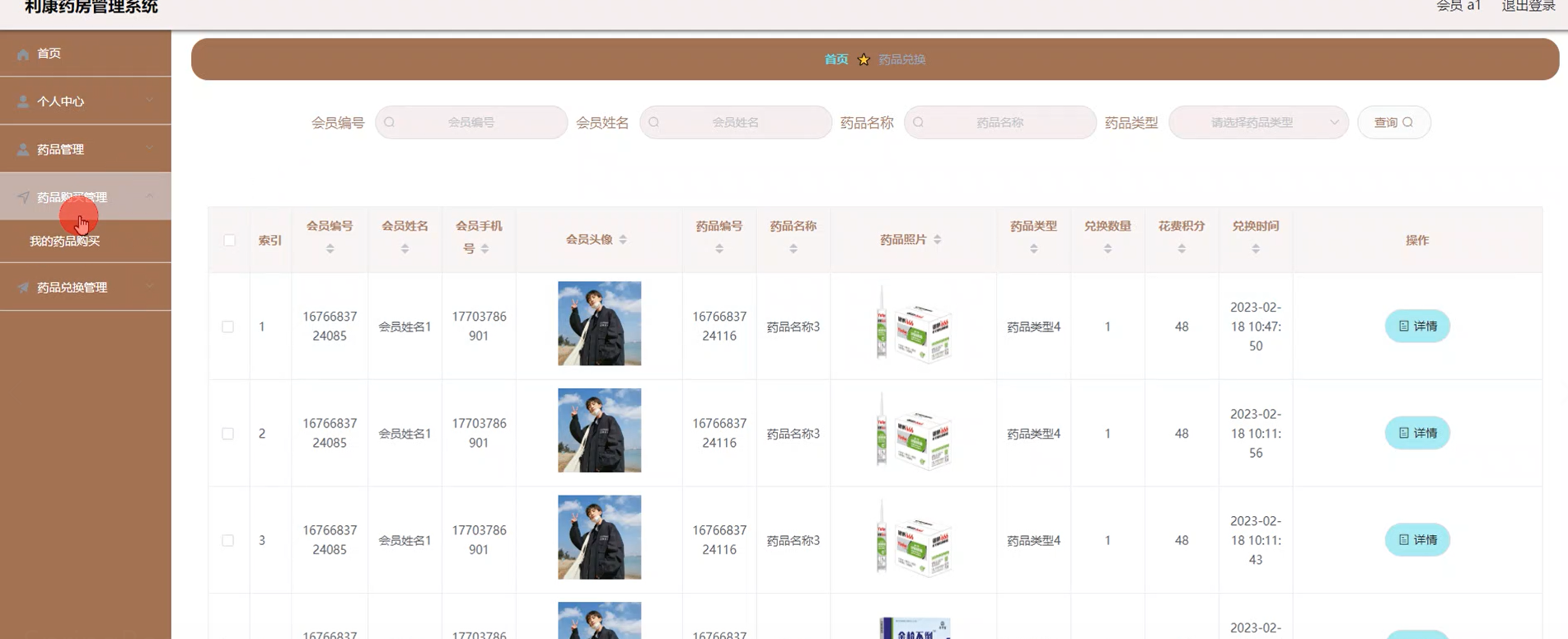The image size is (1568, 639).
Task: Expand the 个人中心 chevron
Action: click(x=149, y=101)
